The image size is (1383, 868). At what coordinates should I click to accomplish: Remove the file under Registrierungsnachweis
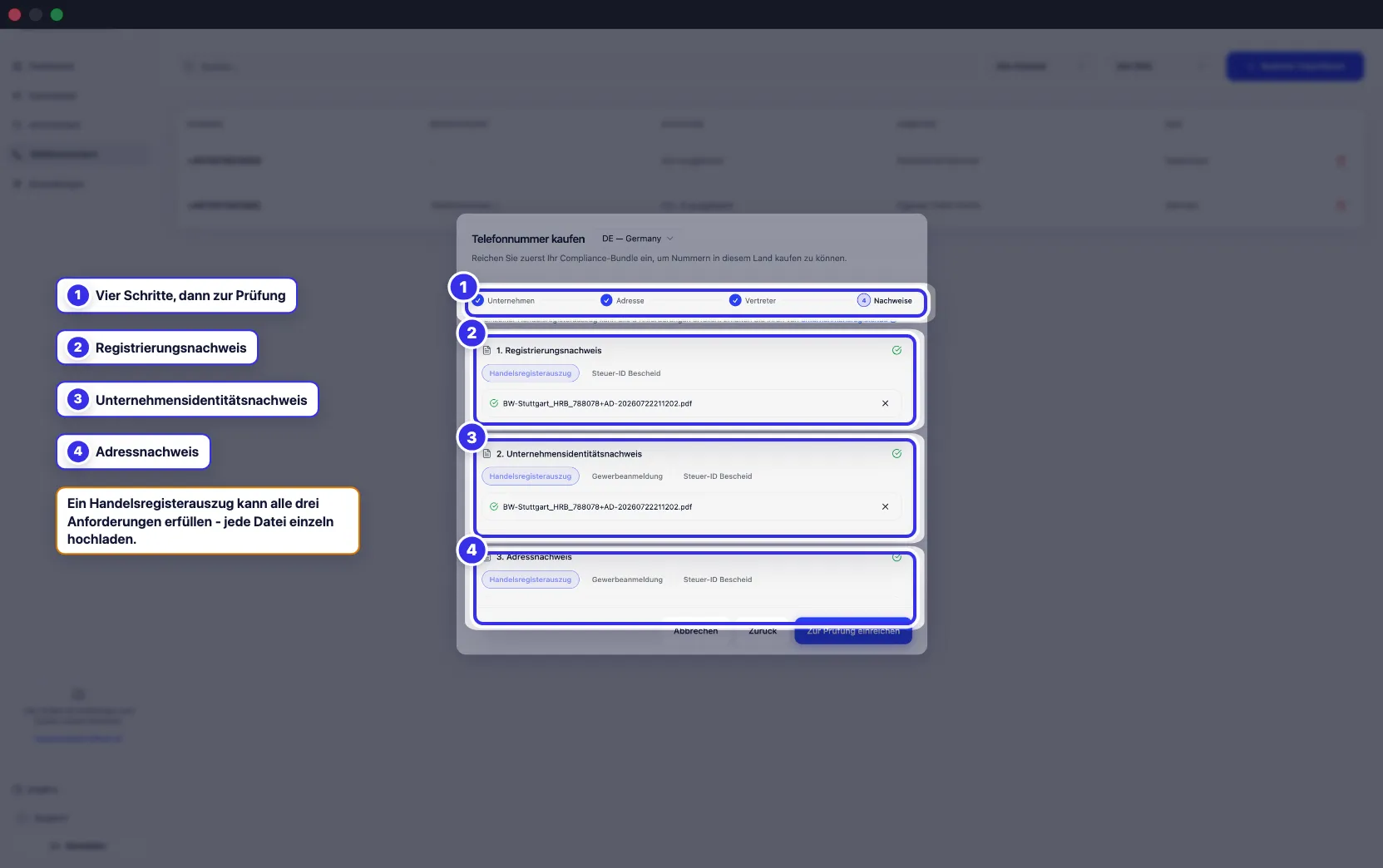pyautogui.click(x=885, y=403)
